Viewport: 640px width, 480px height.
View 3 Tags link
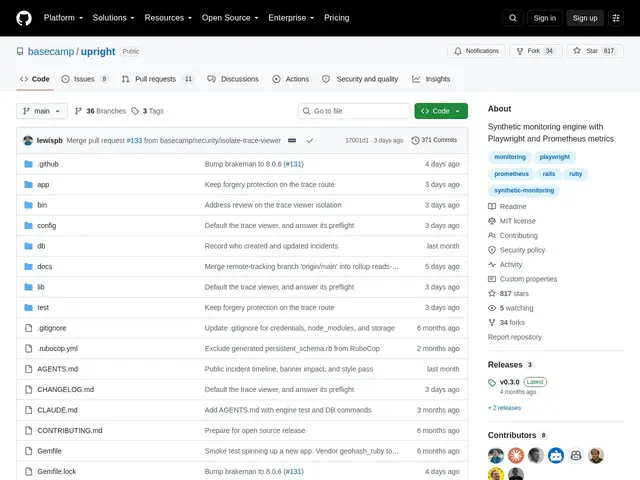coord(147,111)
